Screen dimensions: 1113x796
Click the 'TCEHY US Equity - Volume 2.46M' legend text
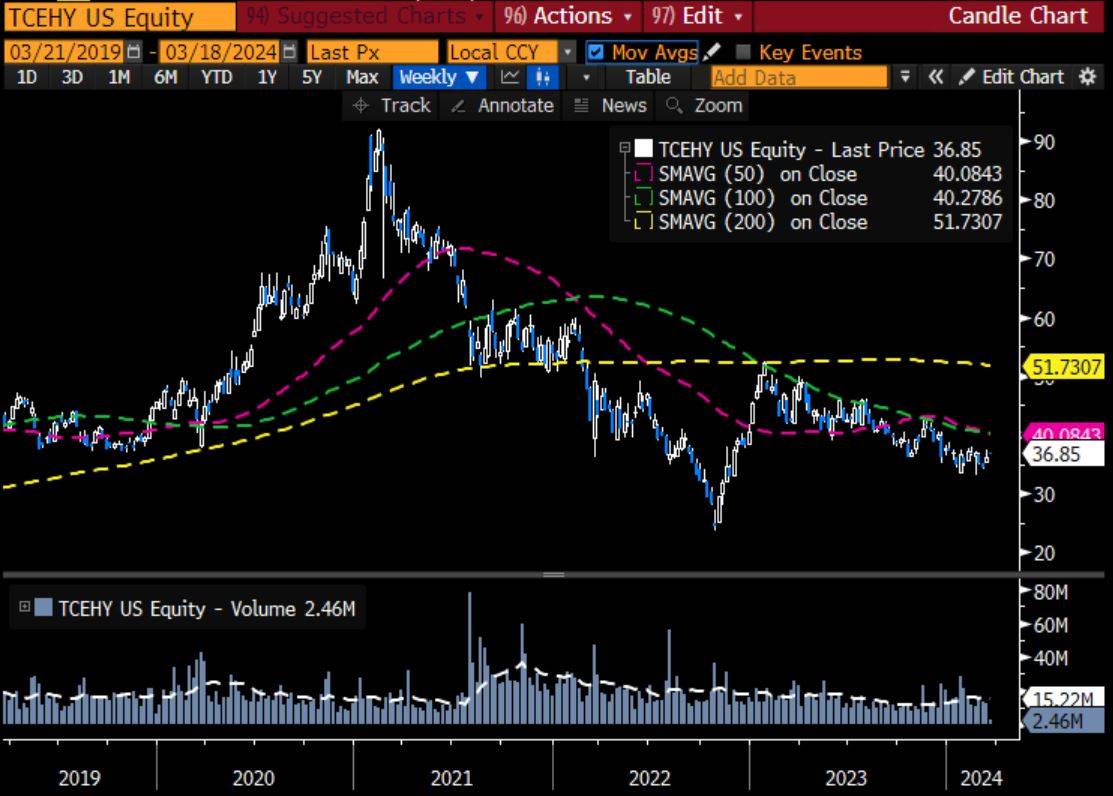207,609
